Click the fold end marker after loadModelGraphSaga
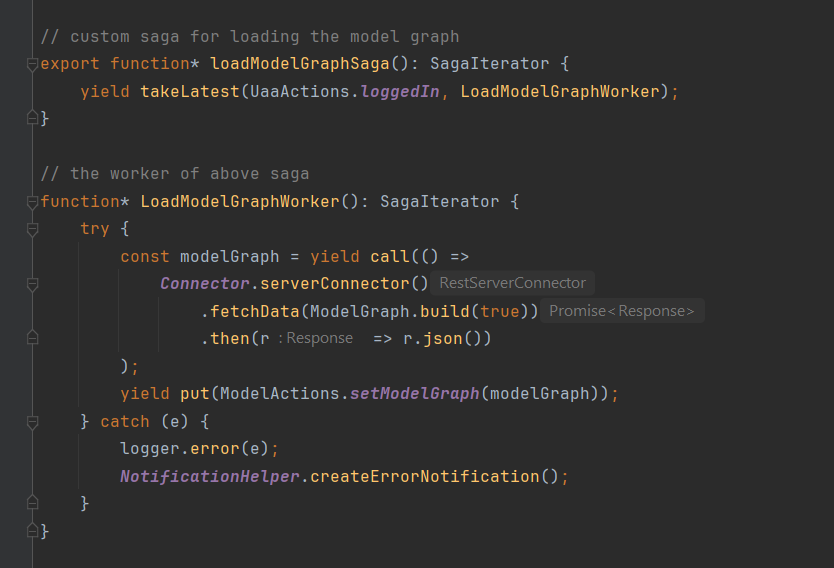834x568 pixels. pos(32,118)
